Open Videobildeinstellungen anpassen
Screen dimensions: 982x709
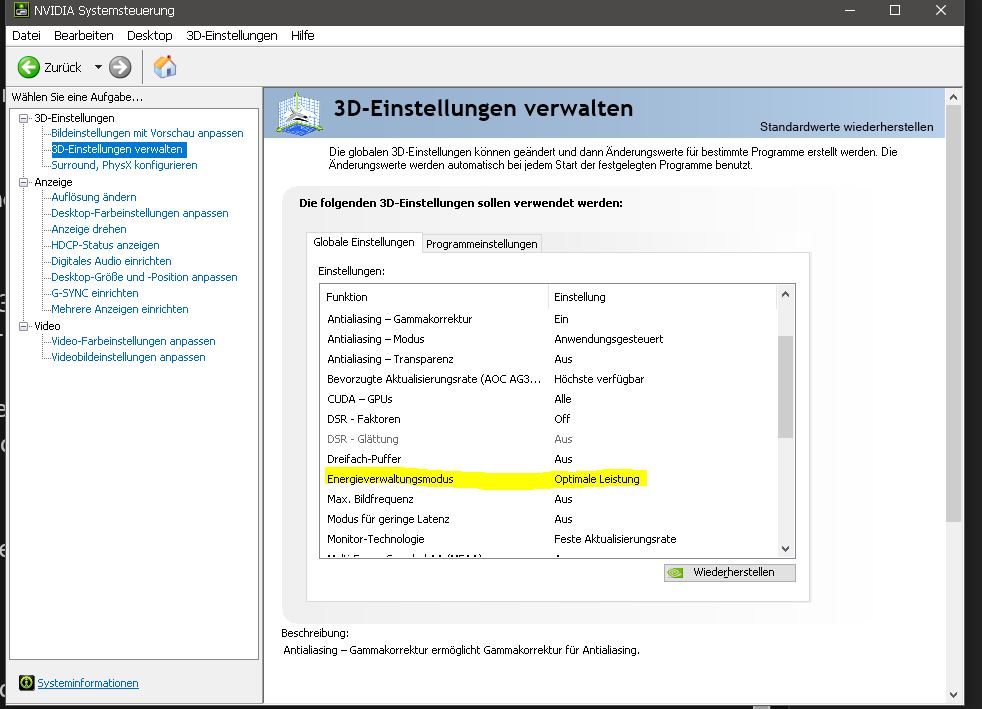(128, 358)
